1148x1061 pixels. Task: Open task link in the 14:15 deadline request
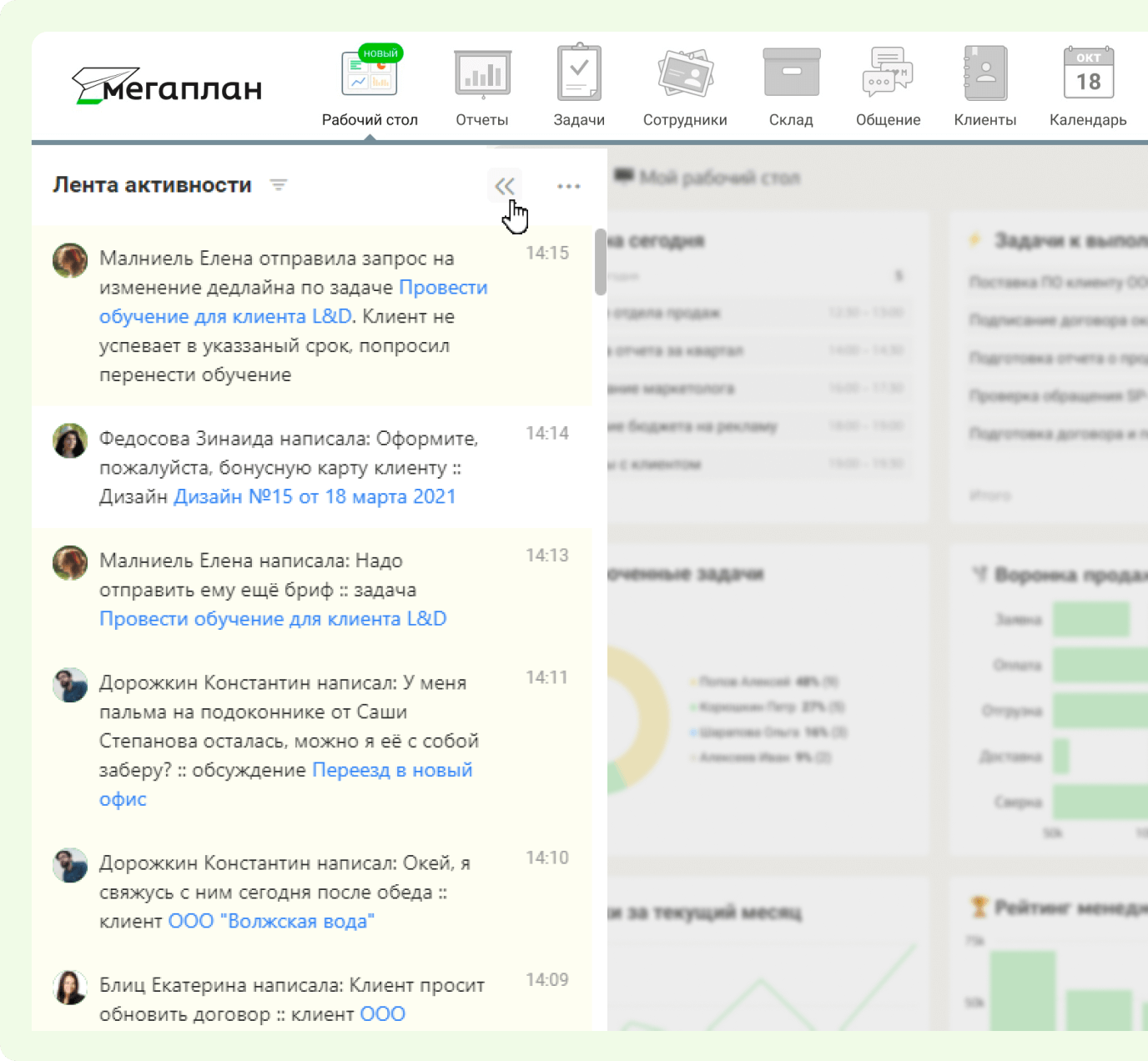[x=294, y=302]
